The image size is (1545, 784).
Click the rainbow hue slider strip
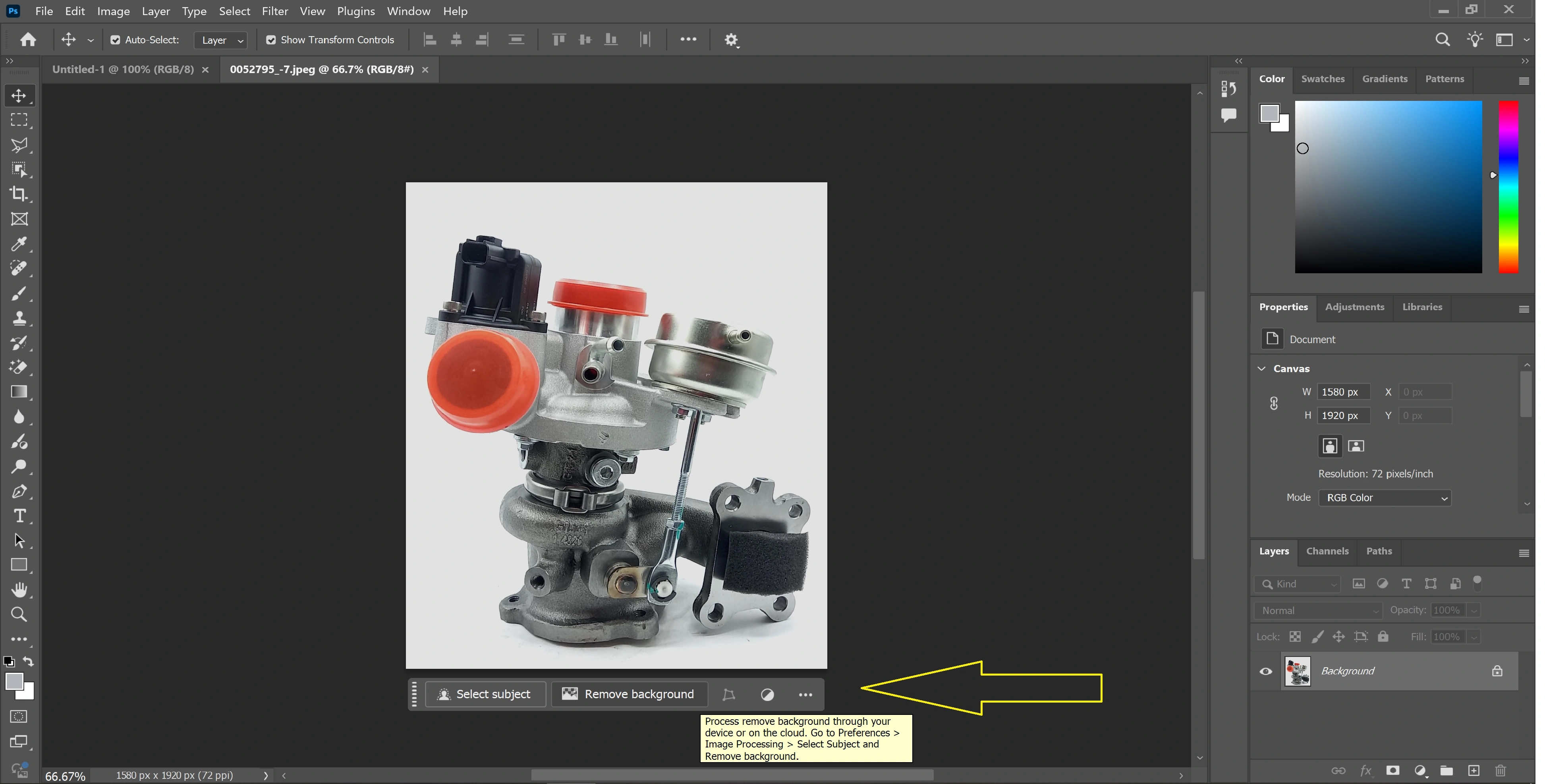[x=1508, y=187]
